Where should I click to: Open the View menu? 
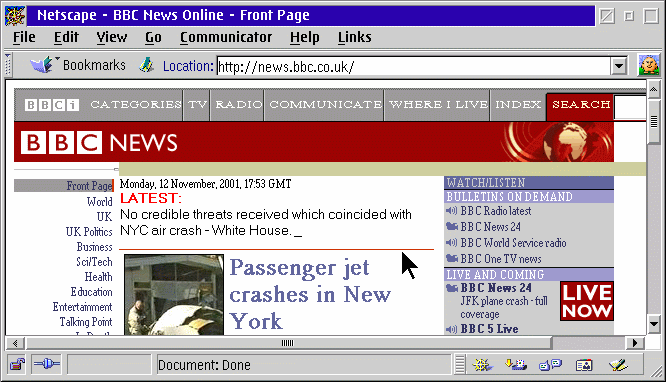[x=111, y=37]
